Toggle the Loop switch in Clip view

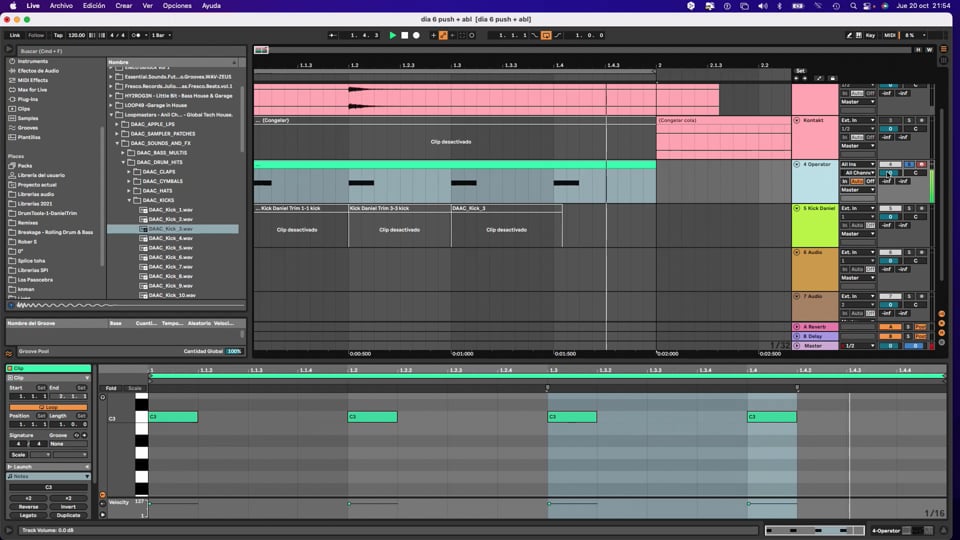(48, 407)
